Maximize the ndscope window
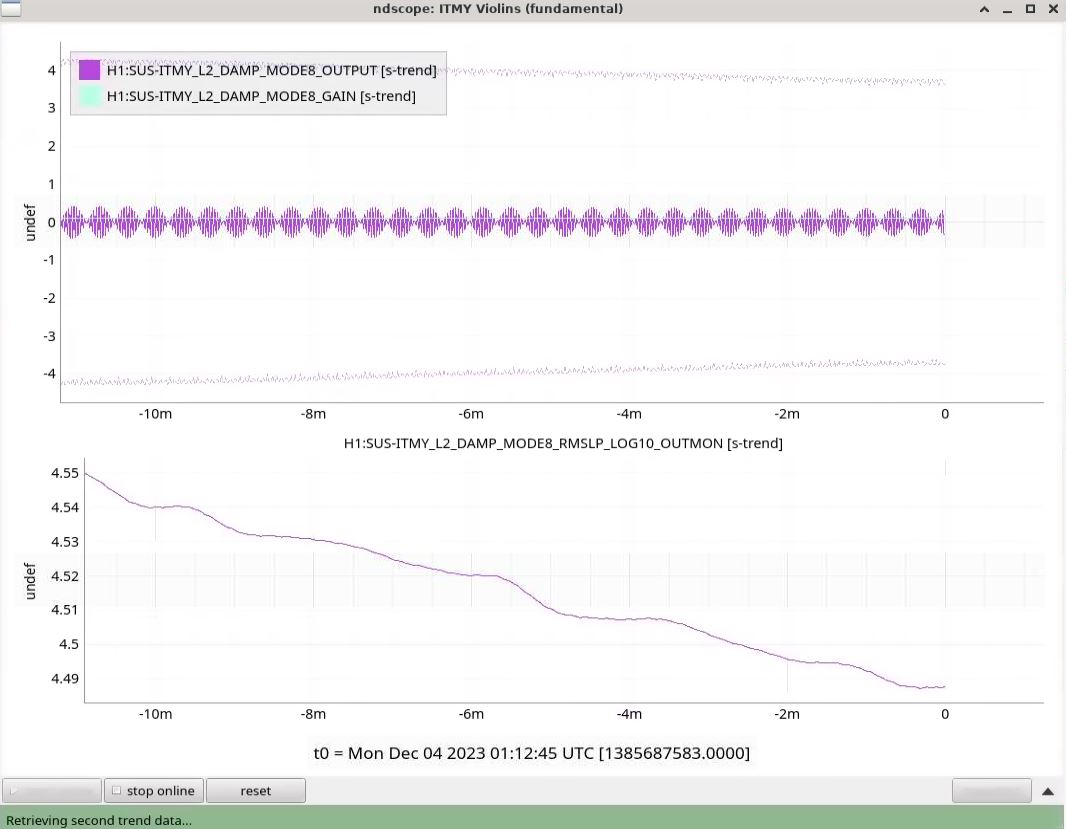1066x829 pixels. click(1030, 9)
